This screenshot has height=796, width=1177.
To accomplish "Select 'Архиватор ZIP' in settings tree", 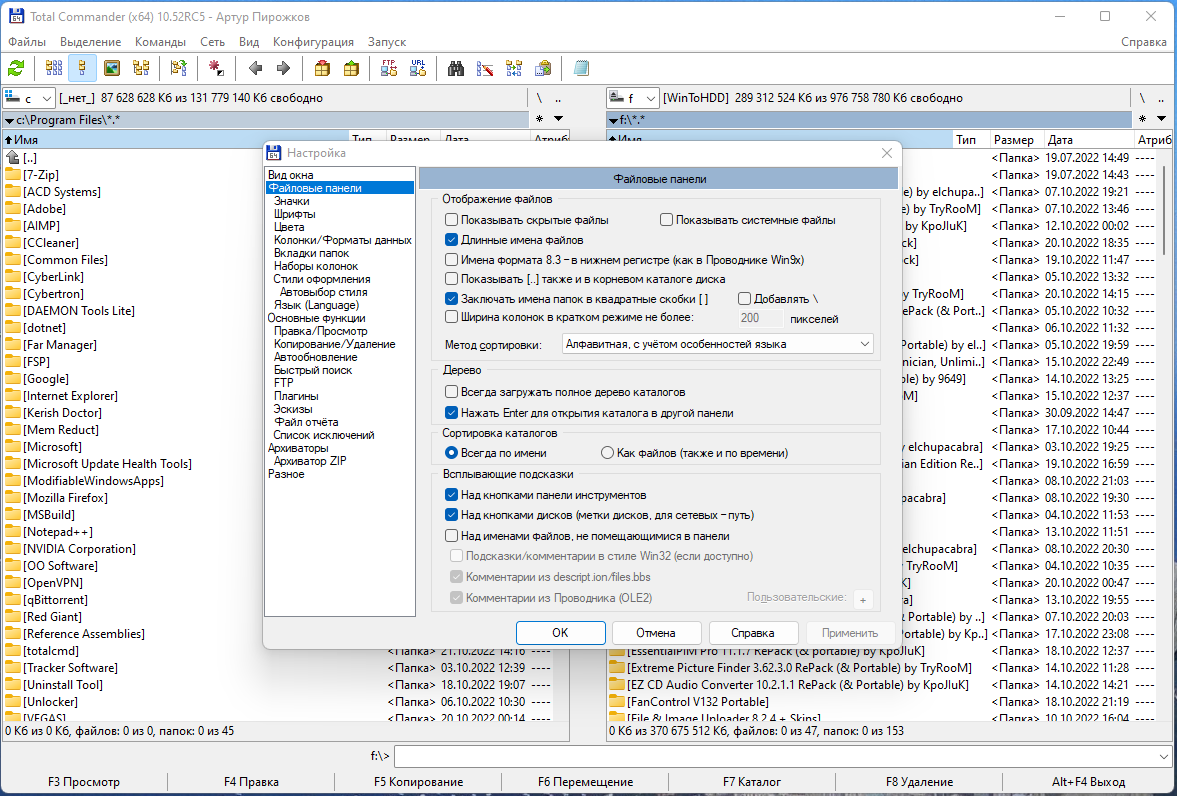I will coord(310,461).
